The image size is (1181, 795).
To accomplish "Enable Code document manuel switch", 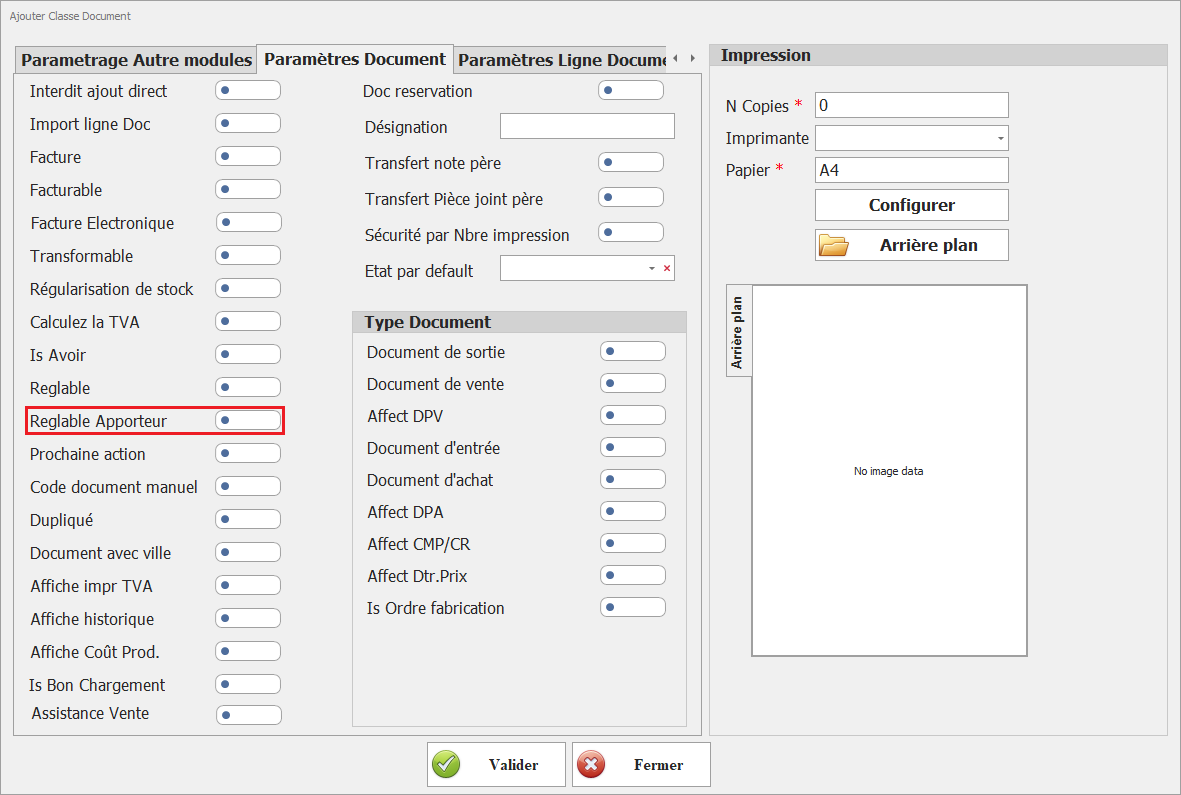I will [x=248, y=486].
